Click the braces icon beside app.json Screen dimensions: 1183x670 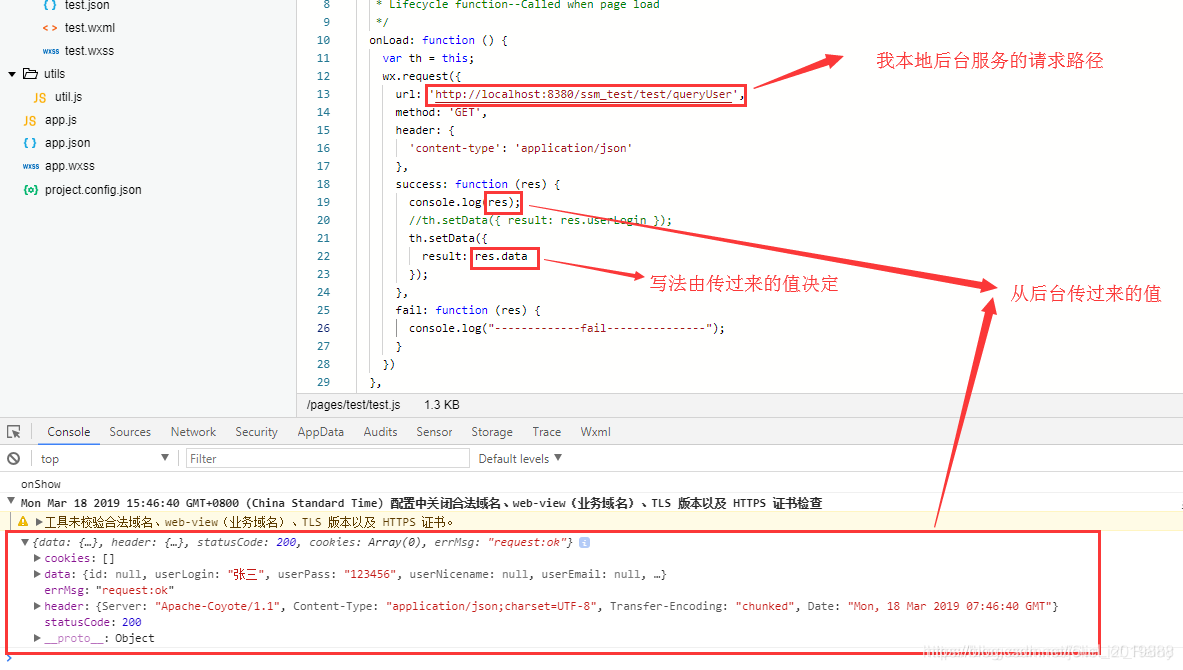pyautogui.click(x=30, y=143)
